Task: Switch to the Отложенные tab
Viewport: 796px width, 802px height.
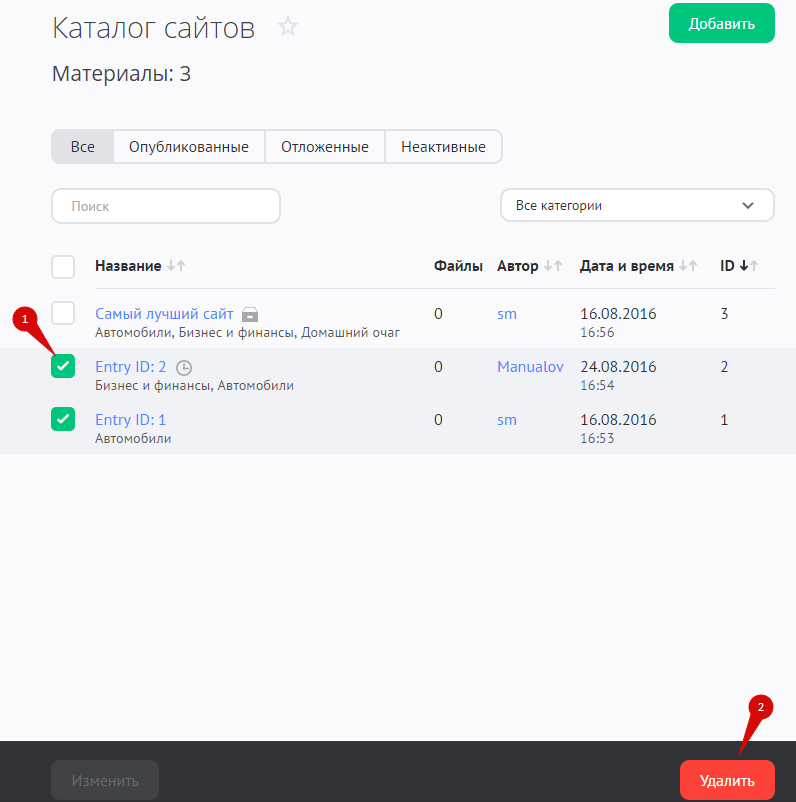Action: coord(324,147)
